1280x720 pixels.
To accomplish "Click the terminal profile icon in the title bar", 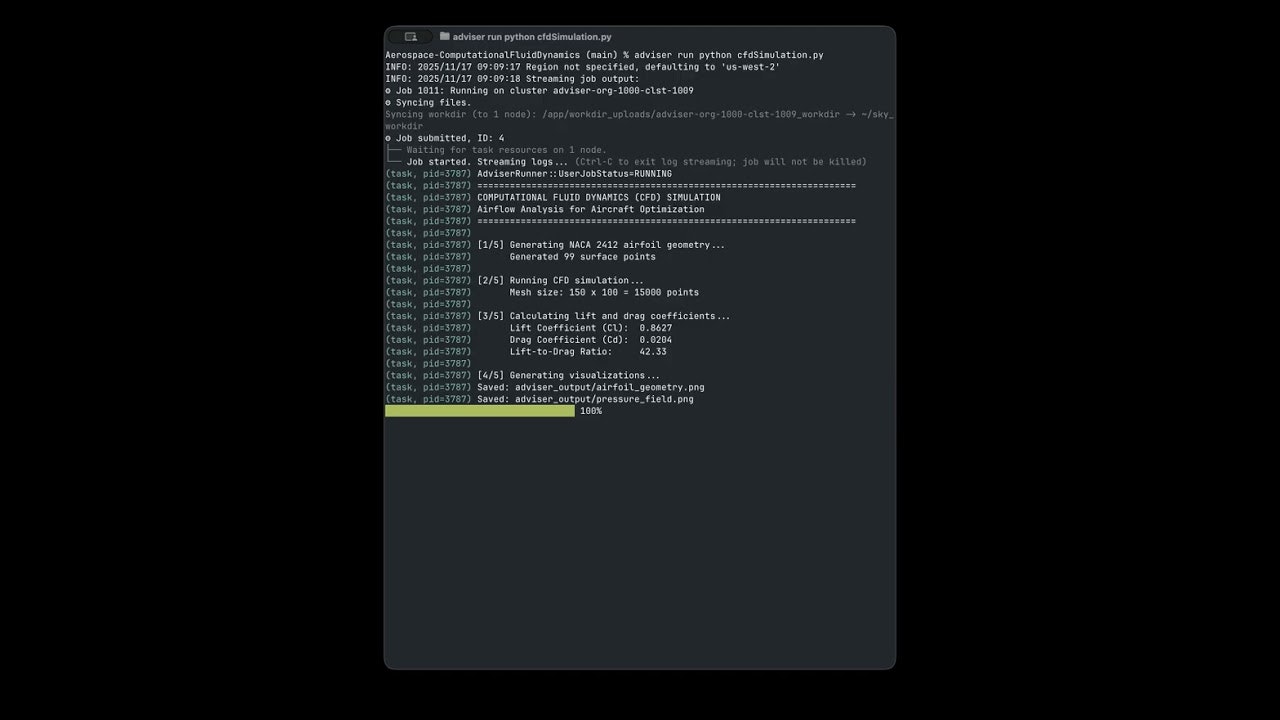I will point(411,35).
